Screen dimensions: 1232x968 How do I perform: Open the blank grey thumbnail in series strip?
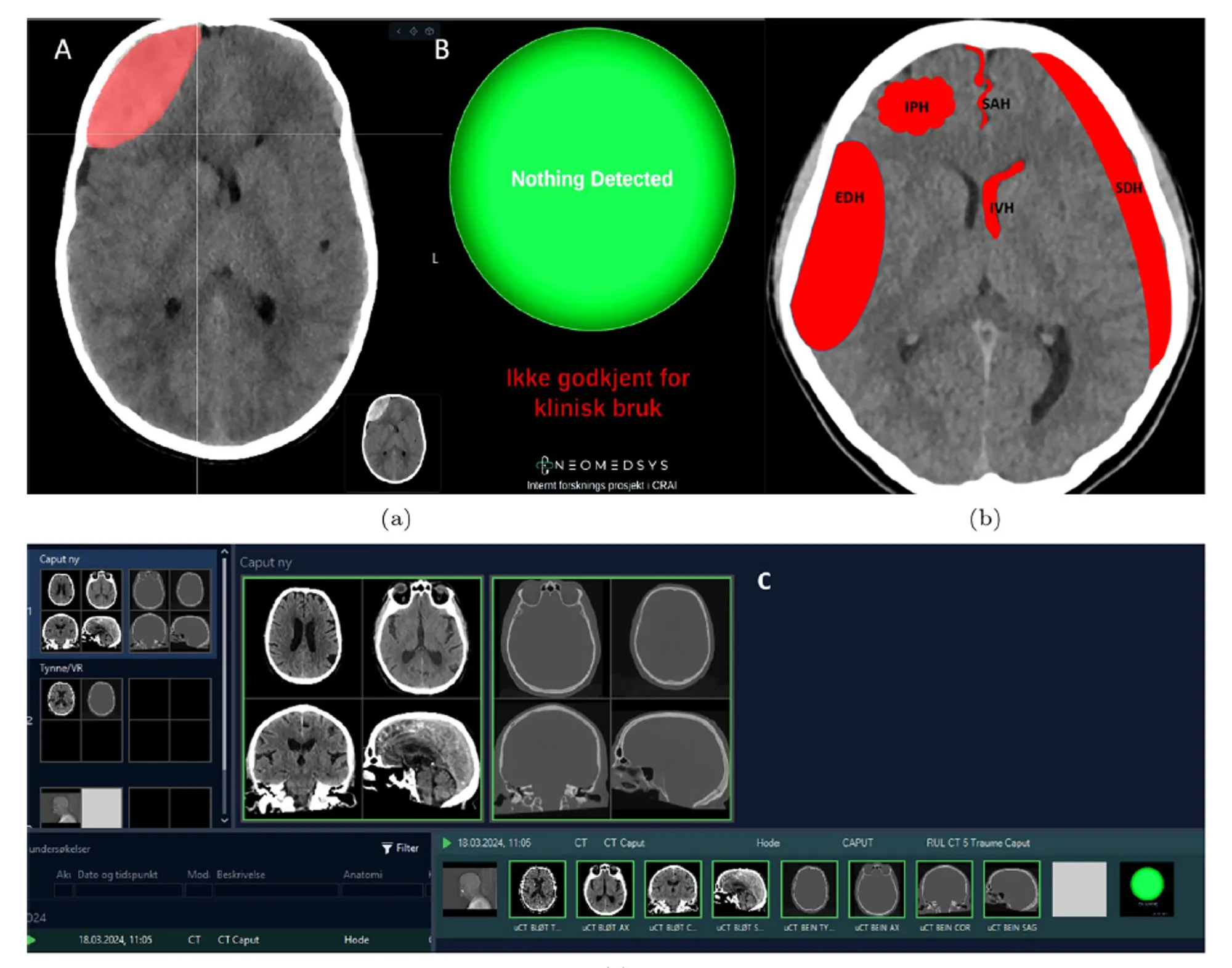click(x=1079, y=889)
